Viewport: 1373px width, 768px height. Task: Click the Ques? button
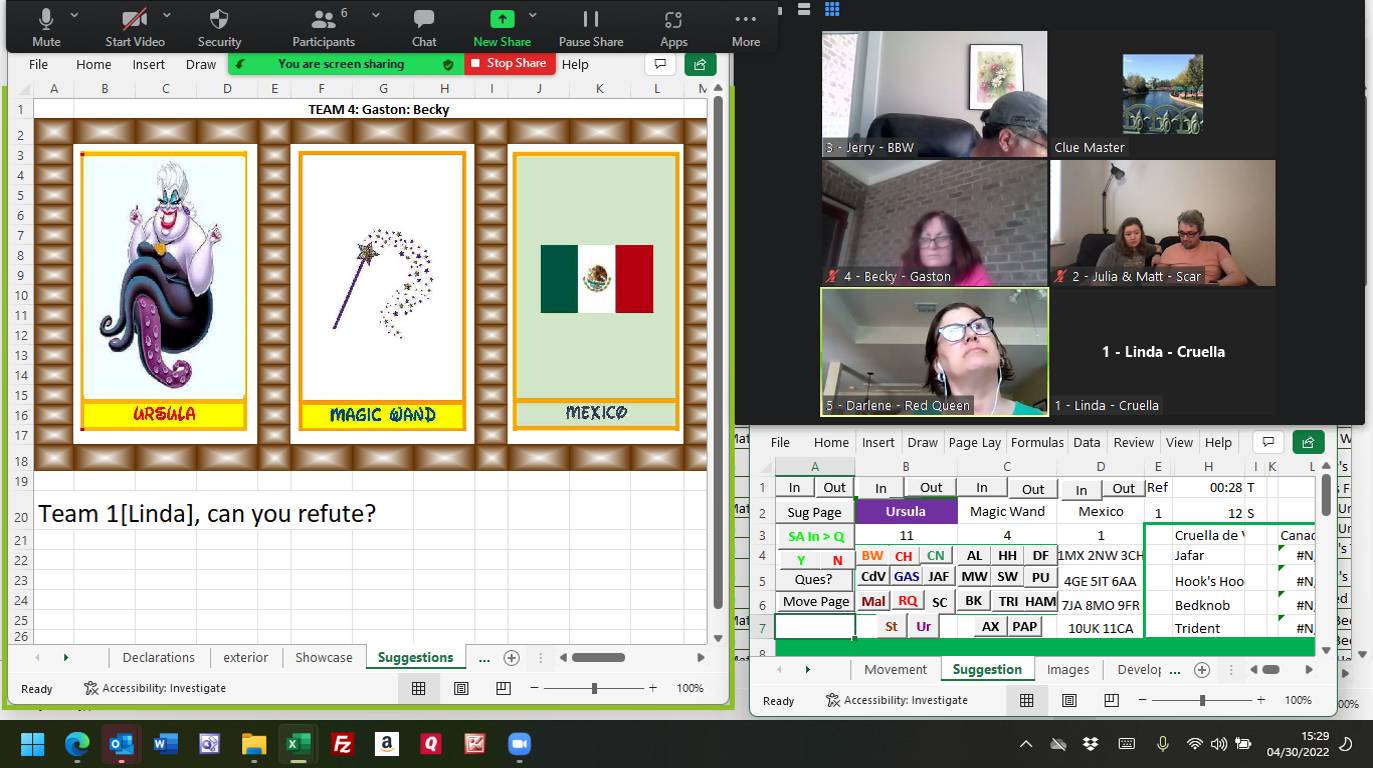(x=814, y=580)
